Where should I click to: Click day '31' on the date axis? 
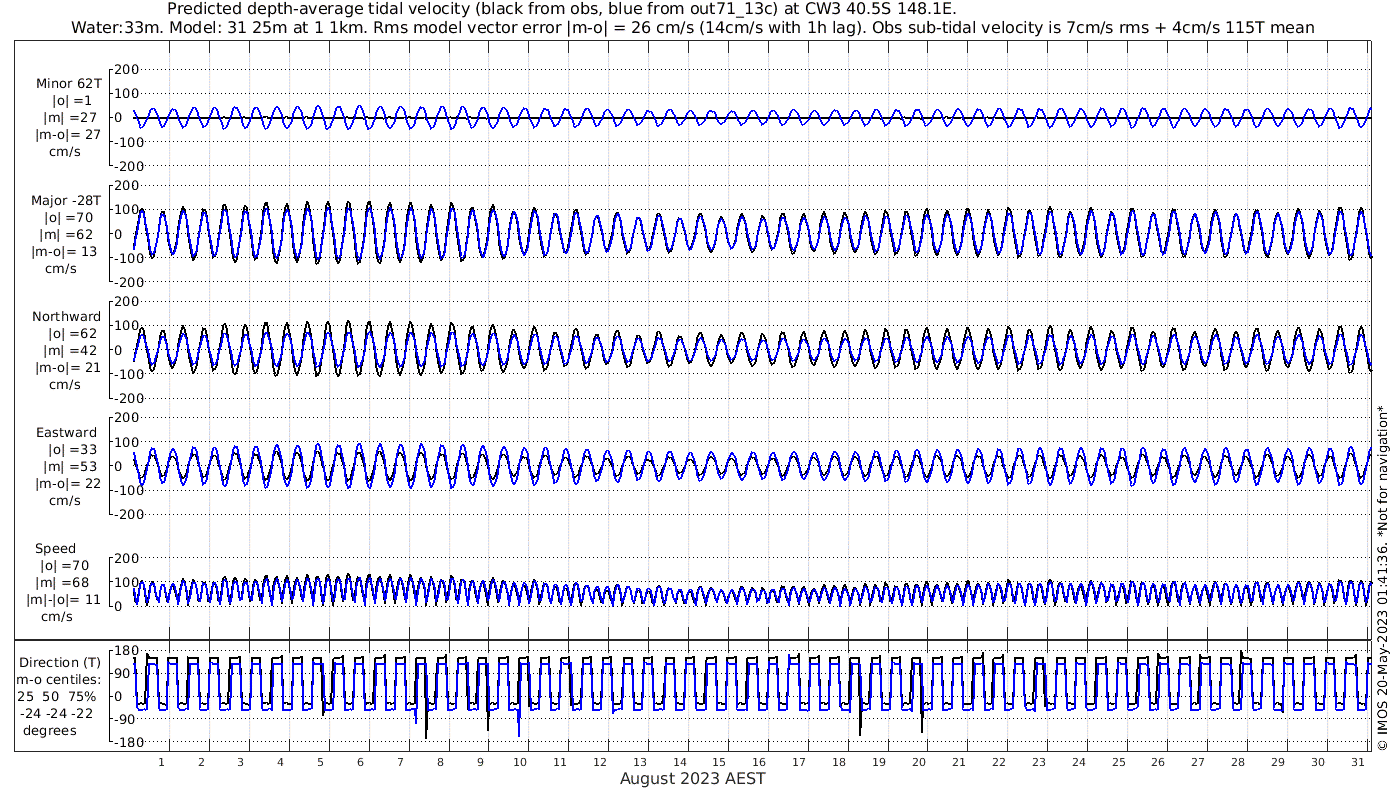(x=1358, y=762)
